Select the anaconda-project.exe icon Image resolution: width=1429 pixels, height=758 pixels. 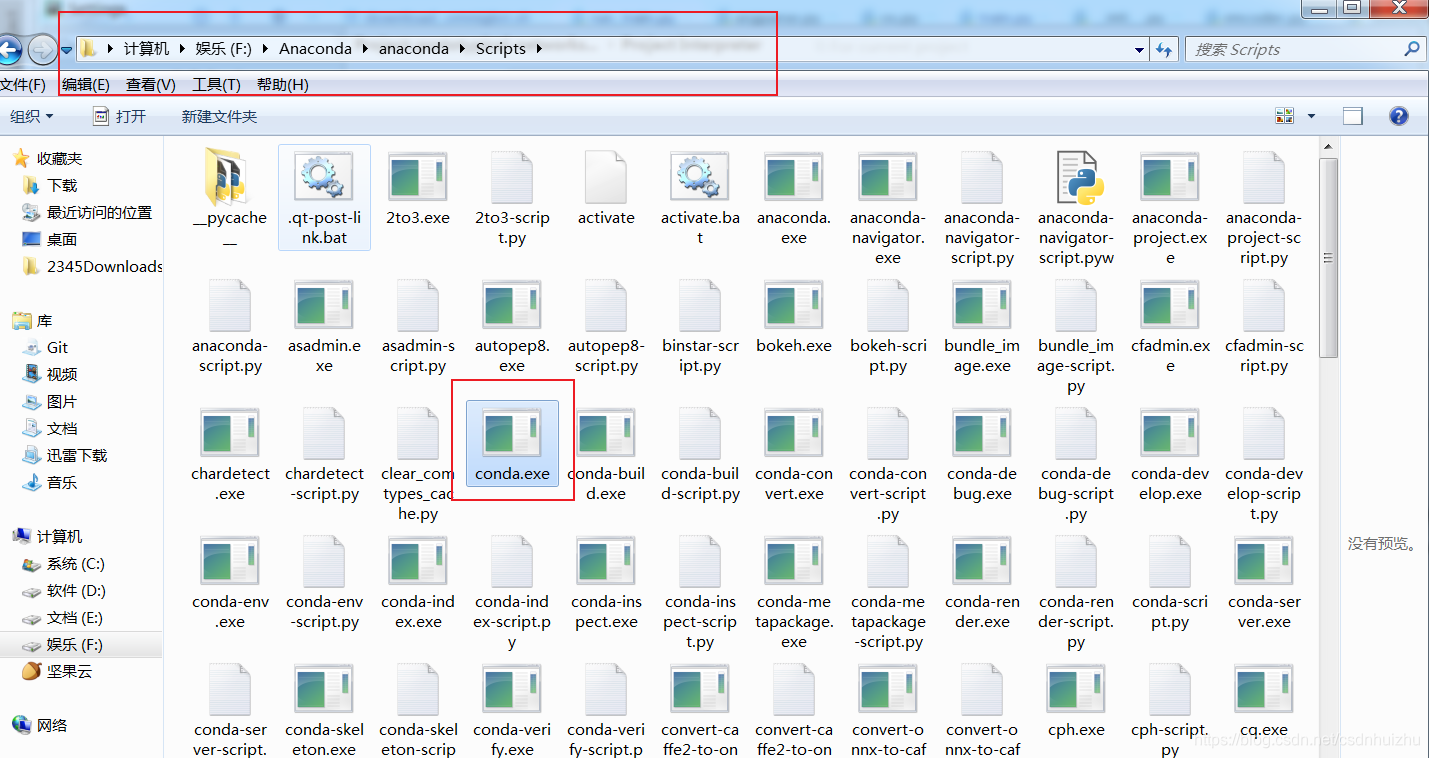click(1170, 178)
